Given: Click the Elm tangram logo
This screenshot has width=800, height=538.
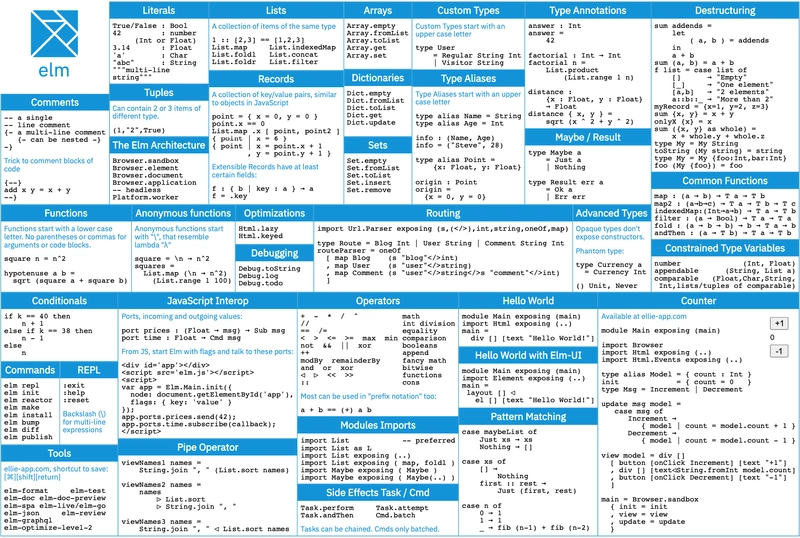Looking at the screenshot, I should pos(54,34).
